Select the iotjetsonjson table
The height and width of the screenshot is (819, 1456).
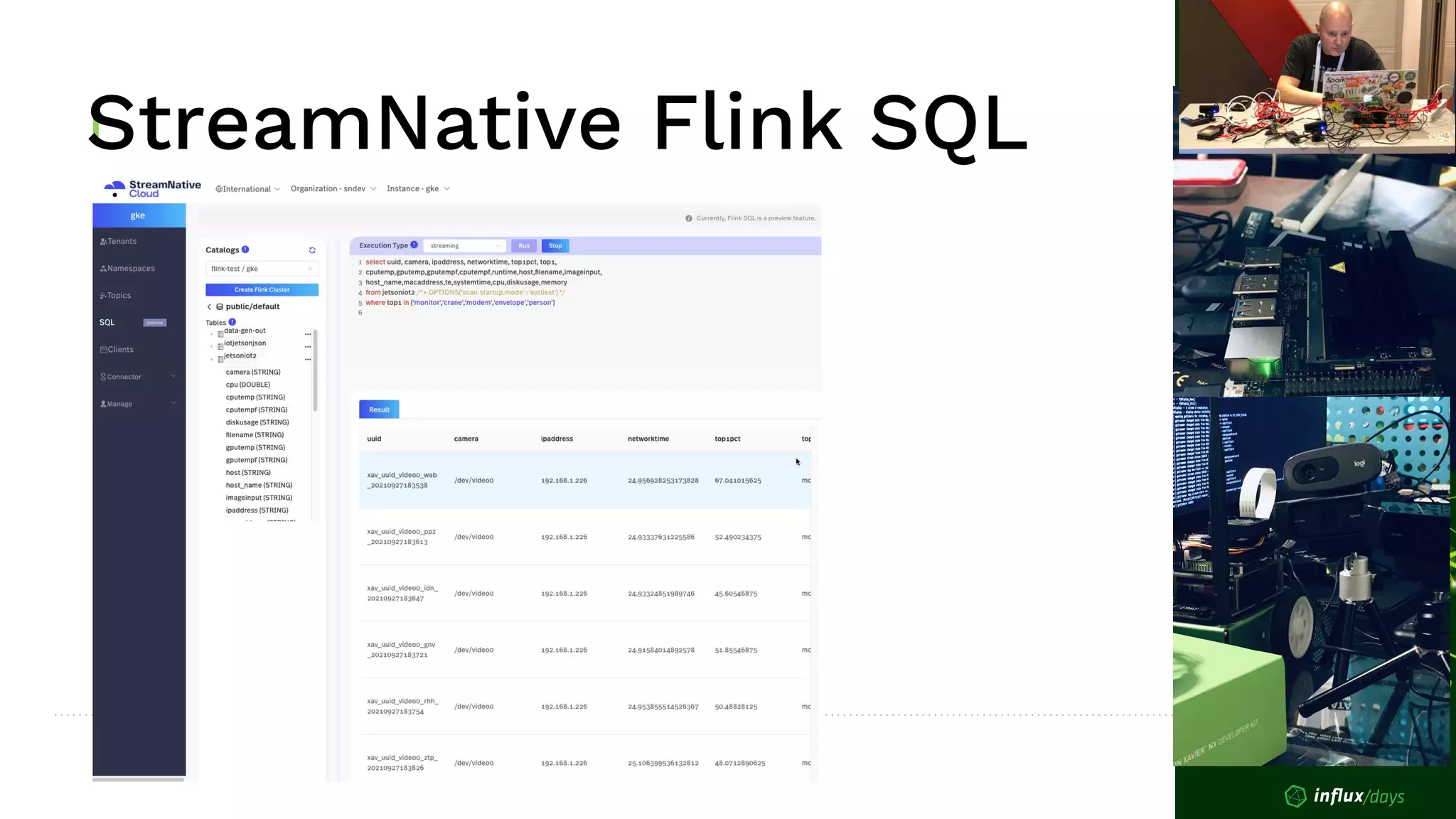pyautogui.click(x=245, y=343)
